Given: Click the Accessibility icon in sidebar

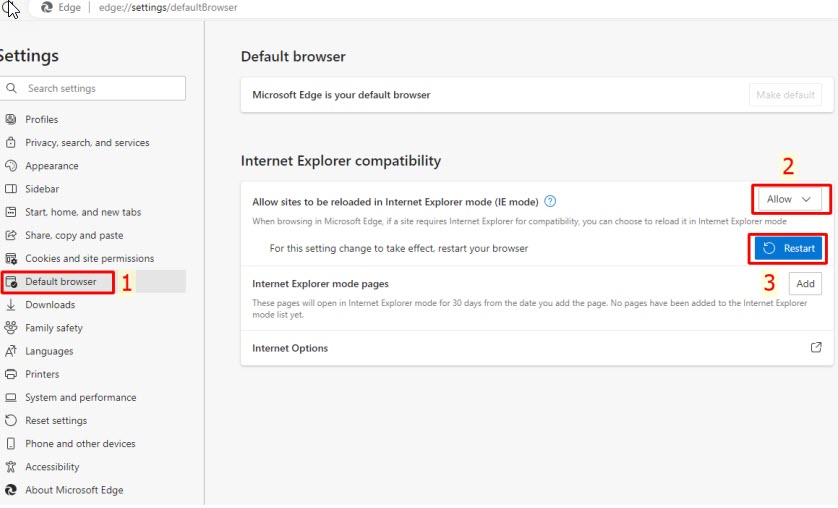Looking at the screenshot, I should (11, 467).
